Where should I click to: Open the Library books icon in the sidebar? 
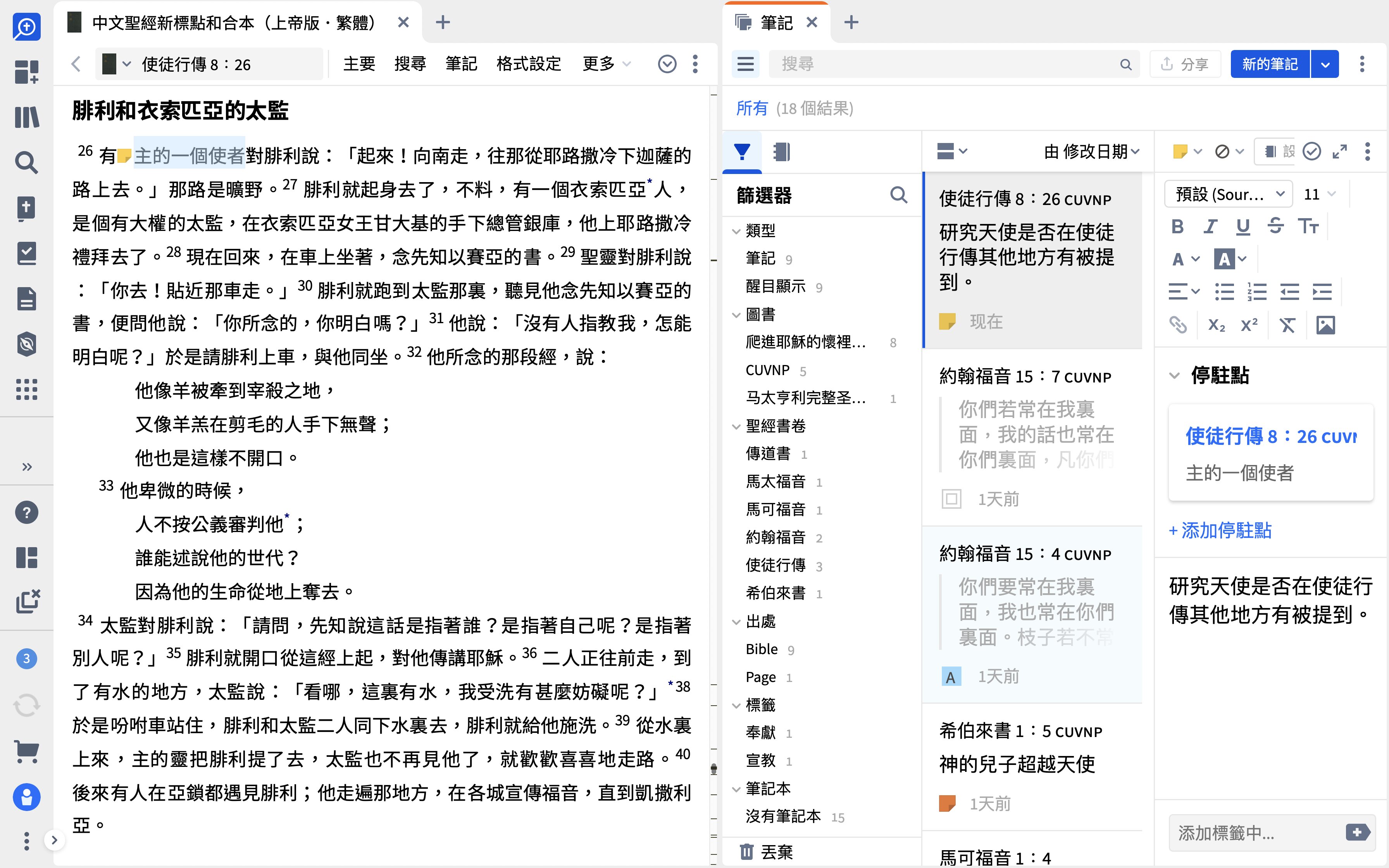click(26, 117)
